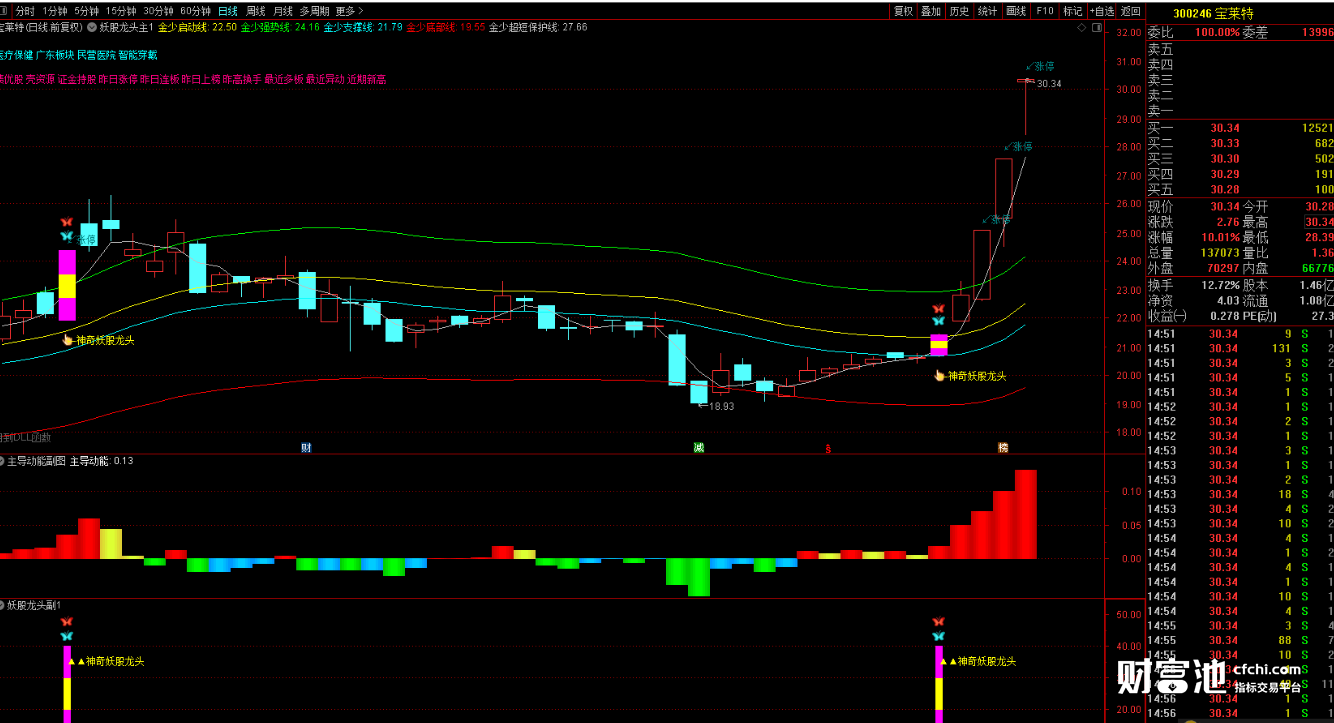Click the 复权 adjustment button

pyautogui.click(x=903, y=11)
